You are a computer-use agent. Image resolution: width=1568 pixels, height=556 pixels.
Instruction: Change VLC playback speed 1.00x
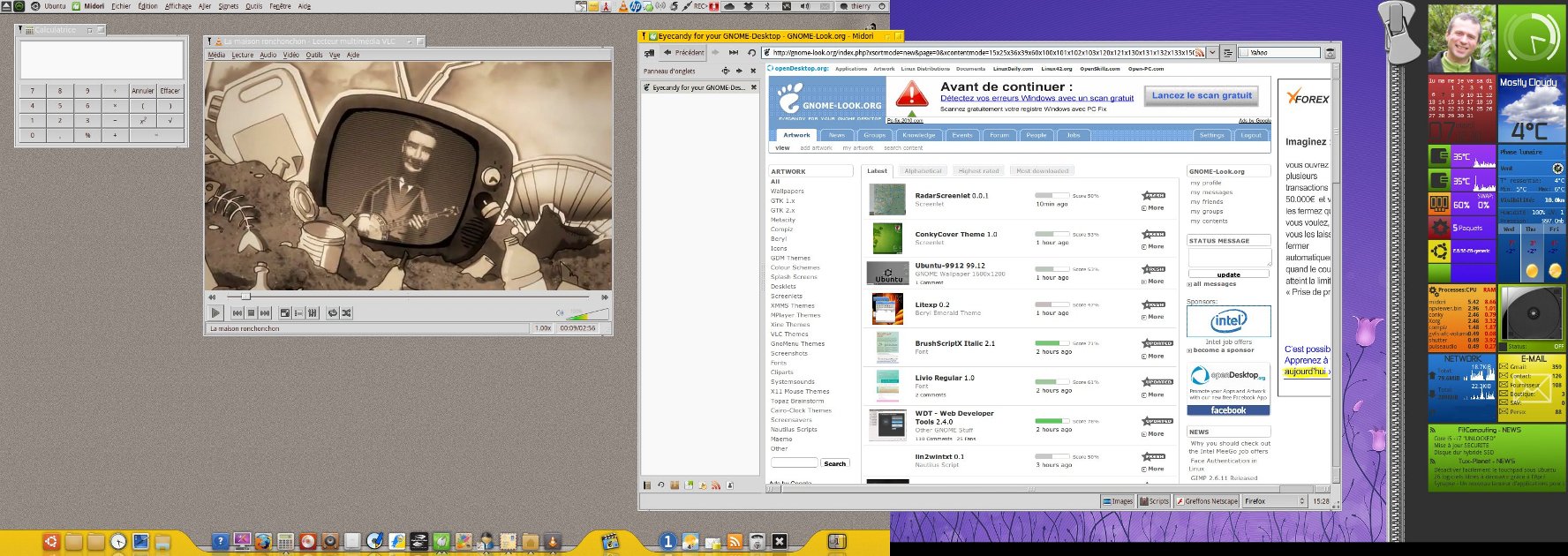coord(543,328)
